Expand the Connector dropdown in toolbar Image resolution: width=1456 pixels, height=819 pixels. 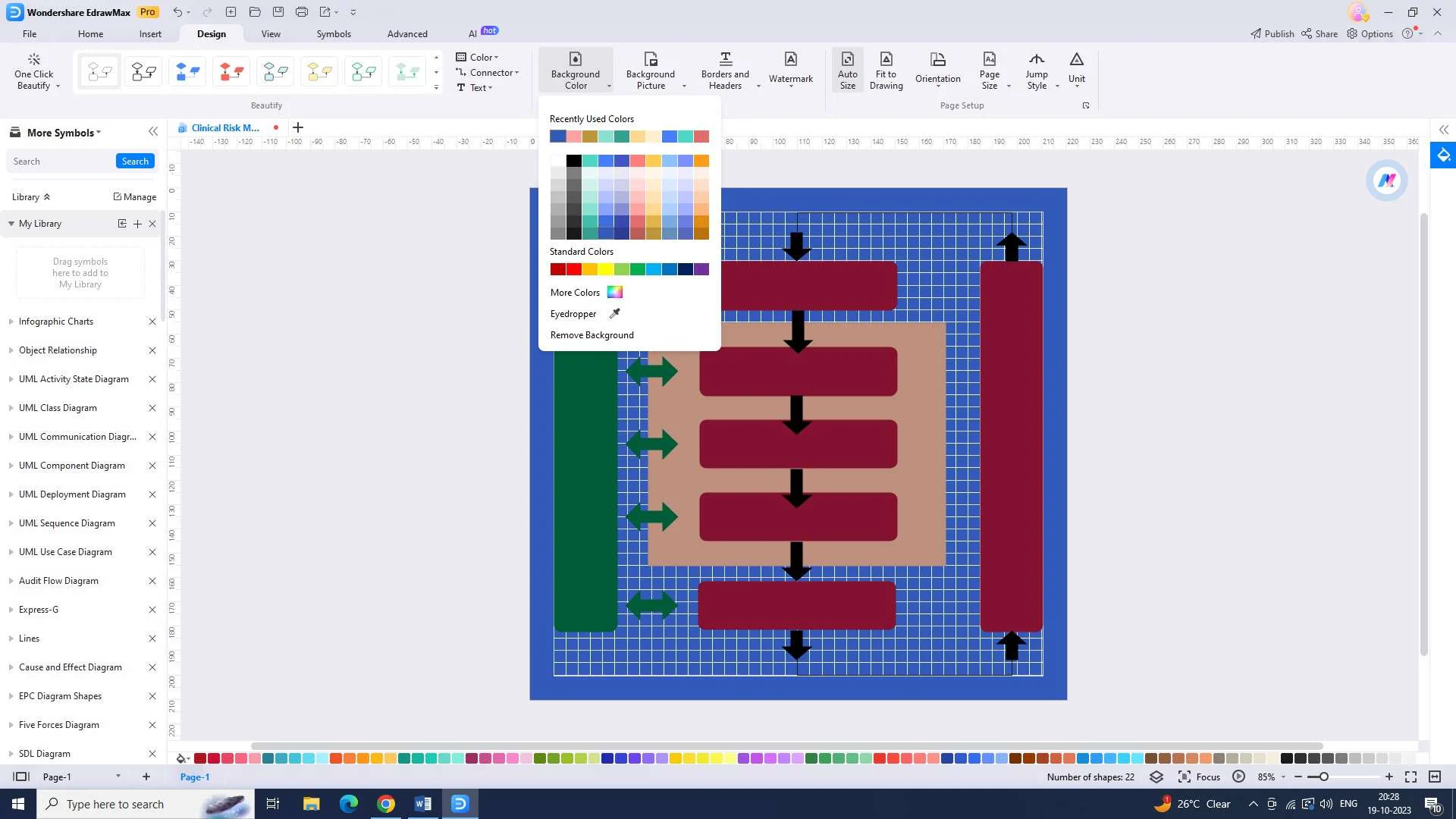click(515, 72)
